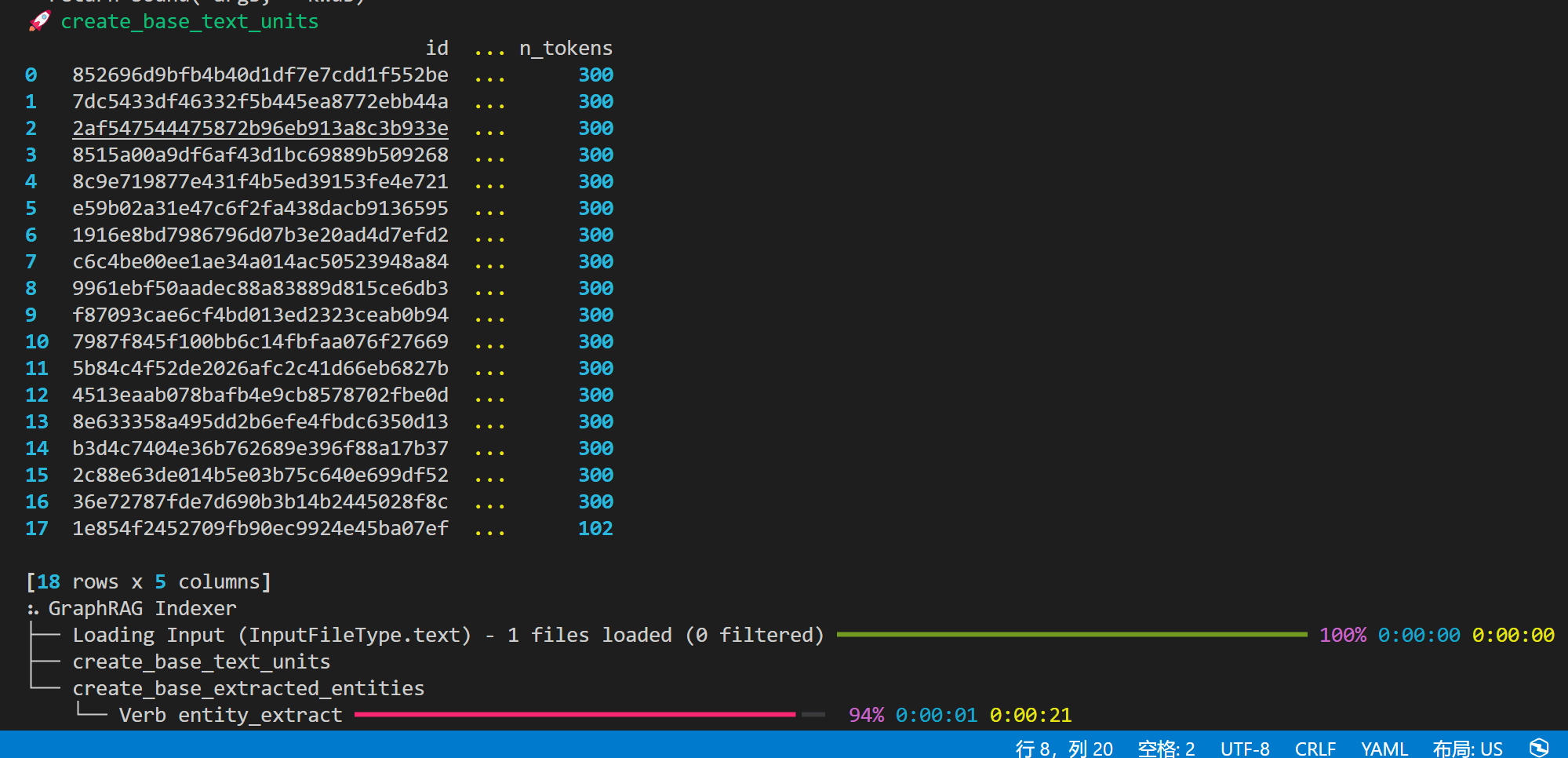Open underlined id 2af547544475872b96eb913a8c3b933e
1568x758 pixels.
pos(260,128)
